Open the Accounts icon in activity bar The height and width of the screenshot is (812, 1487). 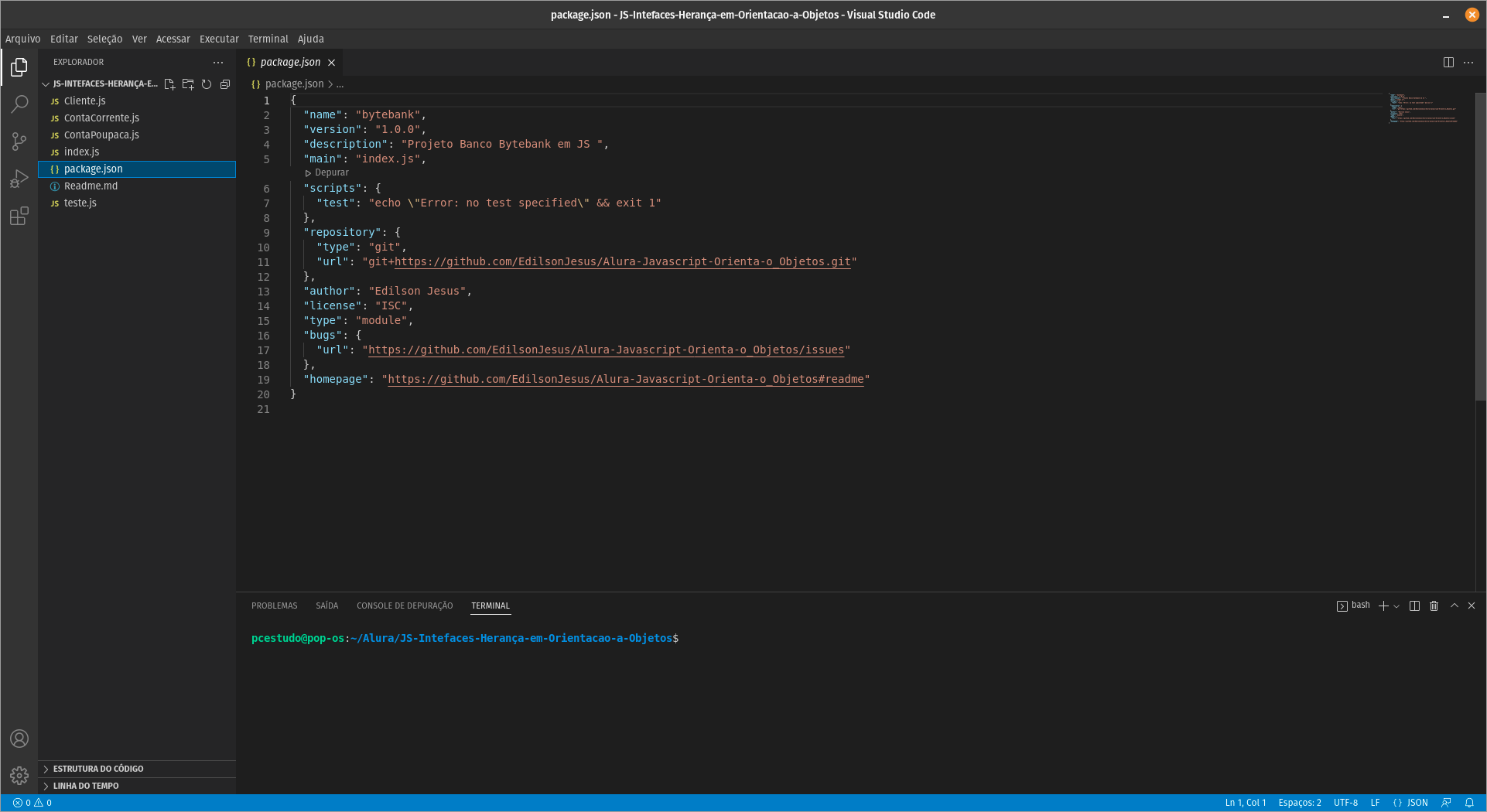click(19, 739)
